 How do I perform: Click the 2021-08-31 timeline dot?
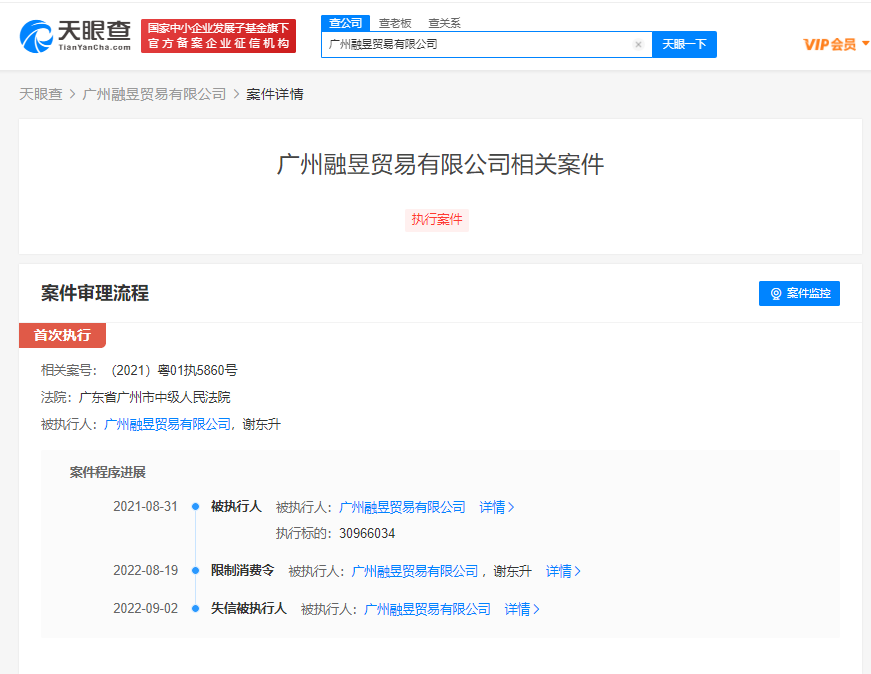click(x=196, y=506)
